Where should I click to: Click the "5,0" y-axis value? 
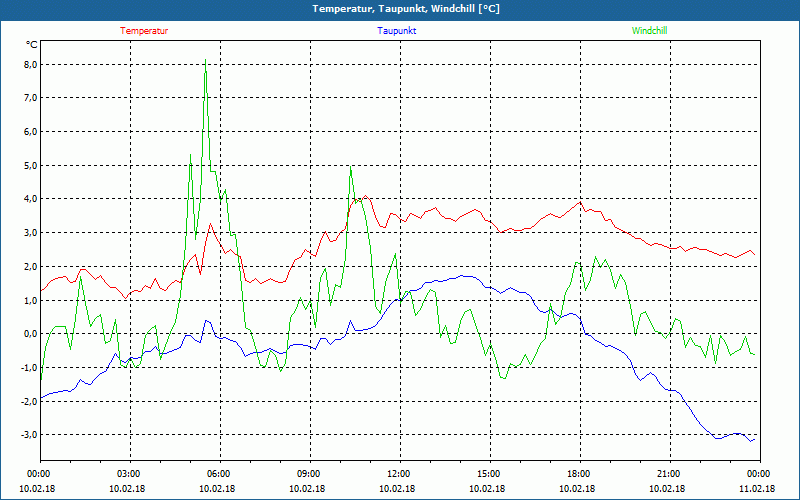click(31, 165)
